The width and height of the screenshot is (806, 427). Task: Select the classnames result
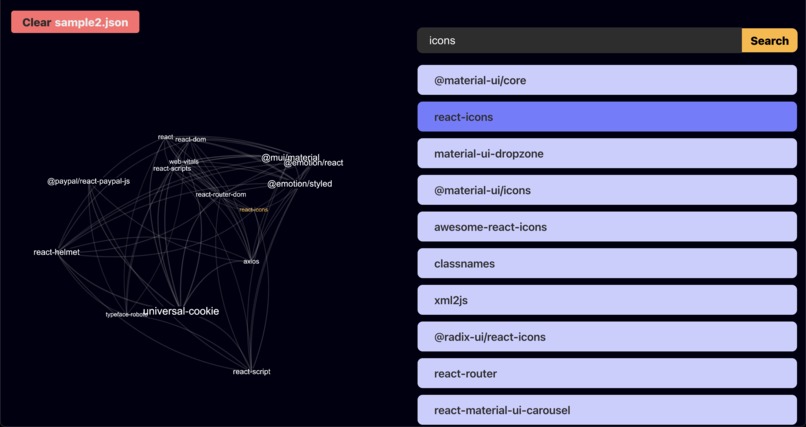607,264
